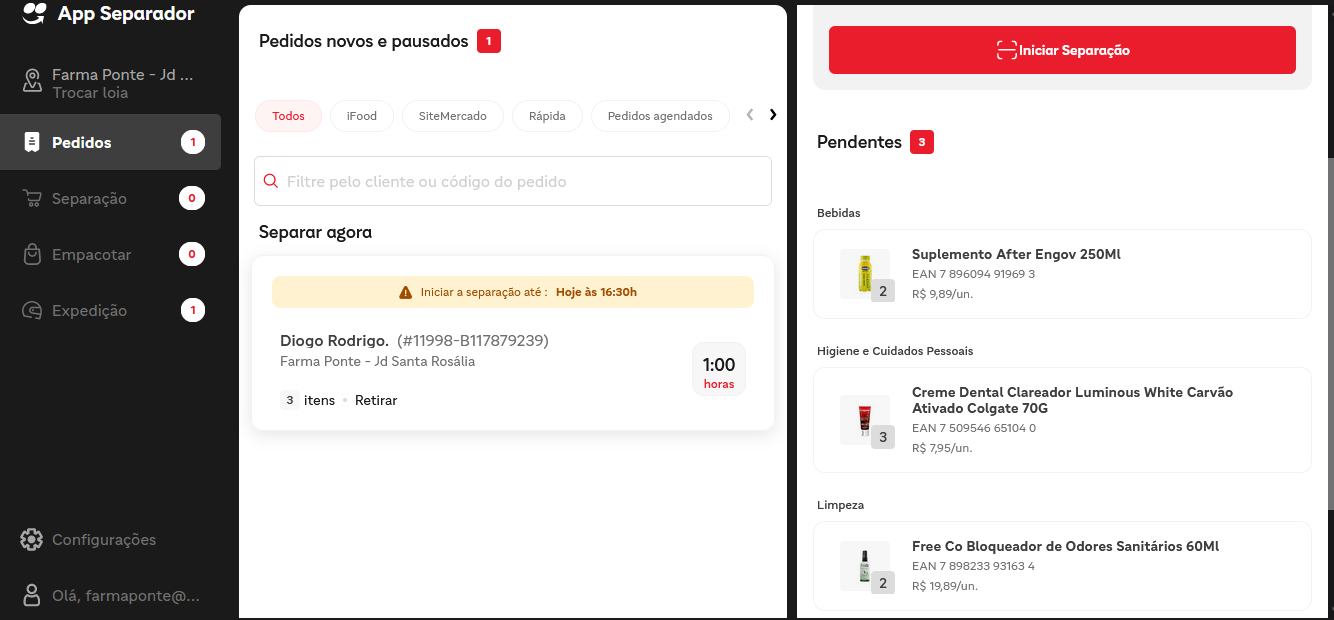Open Pedidos from the sidebar
Image resolution: width=1334 pixels, height=620 pixels.
(82, 143)
